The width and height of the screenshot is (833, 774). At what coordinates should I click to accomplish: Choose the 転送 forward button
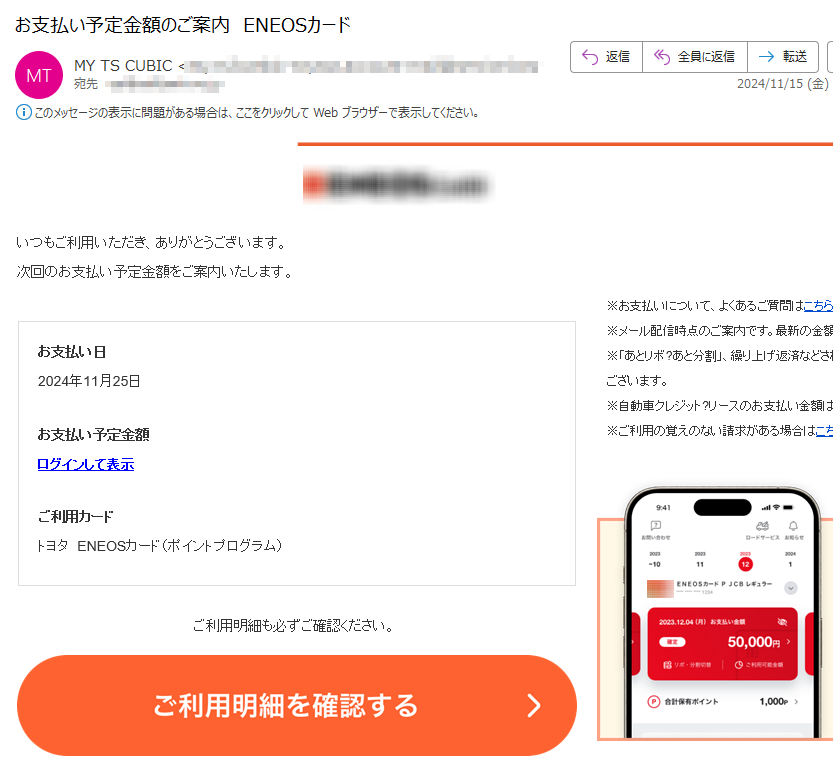coord(783,57)
